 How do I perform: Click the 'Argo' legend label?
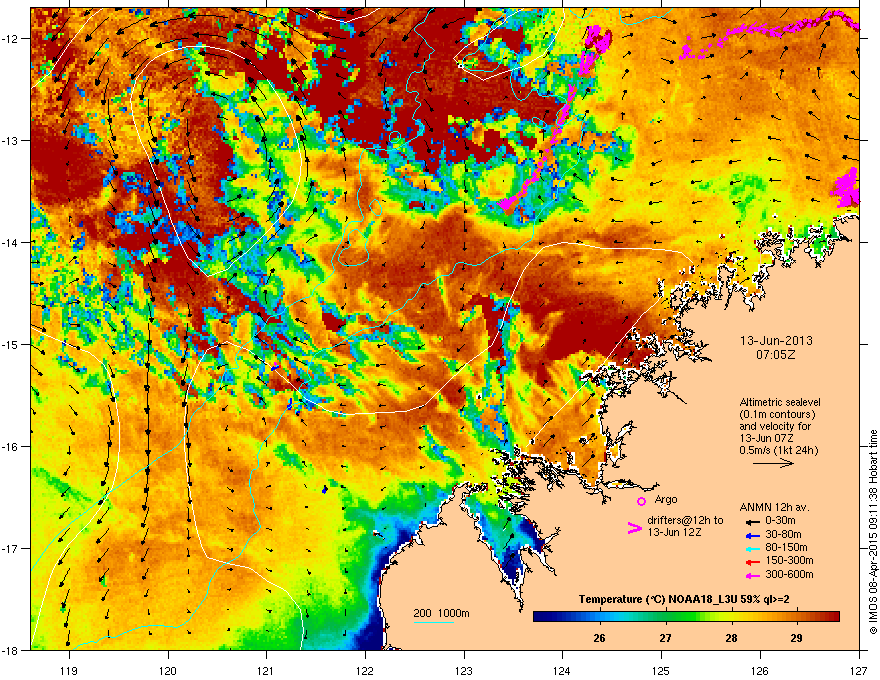click(x=666, y=499)
